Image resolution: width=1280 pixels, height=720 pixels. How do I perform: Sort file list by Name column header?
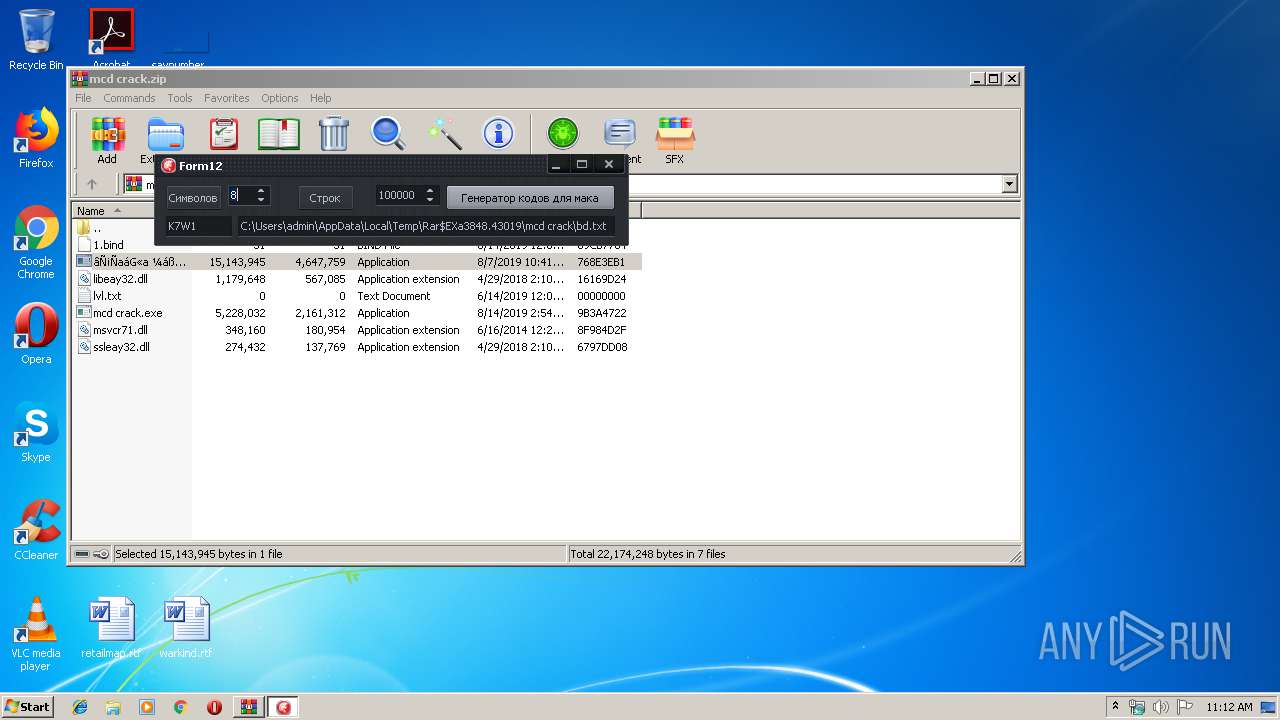click(133, 210)
